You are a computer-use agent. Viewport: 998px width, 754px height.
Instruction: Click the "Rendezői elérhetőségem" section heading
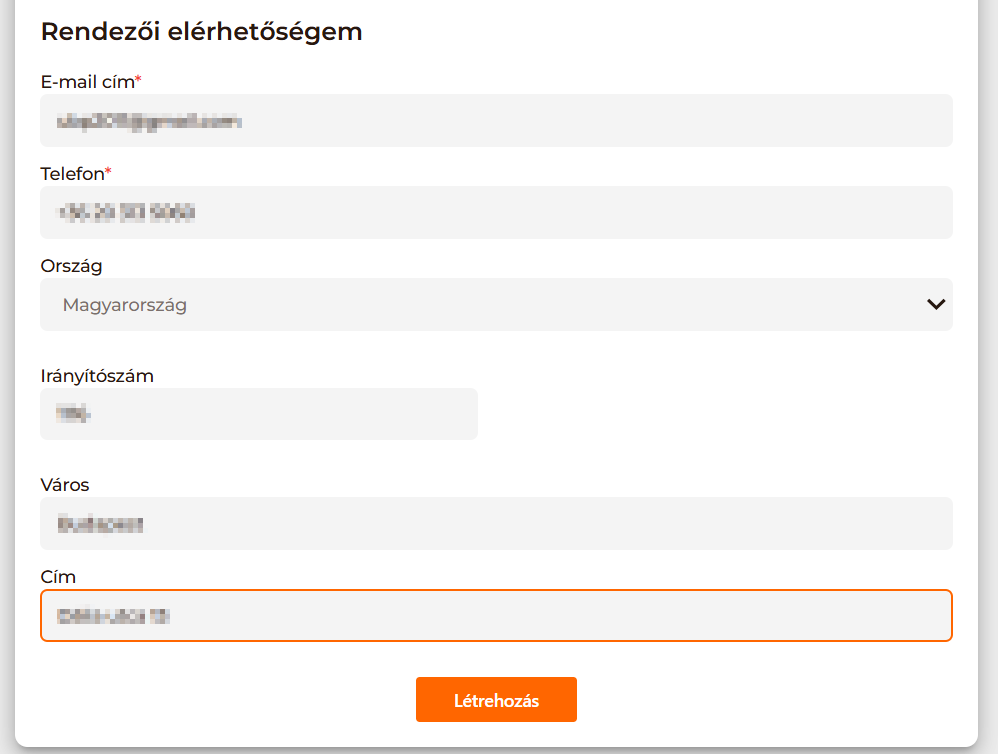coord(201,32)
